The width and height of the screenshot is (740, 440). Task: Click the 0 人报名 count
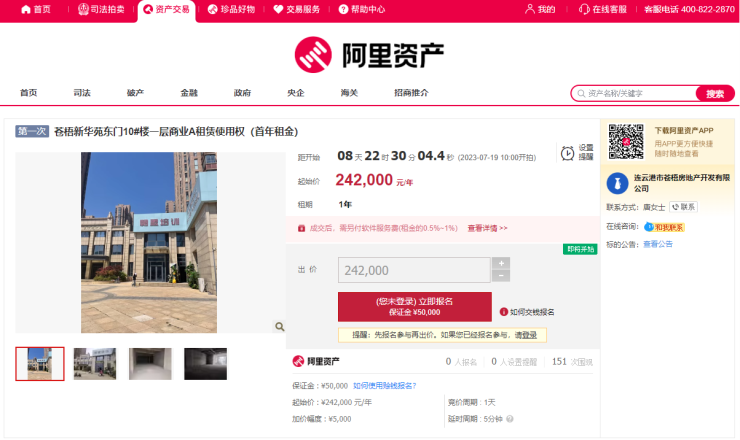461,362
